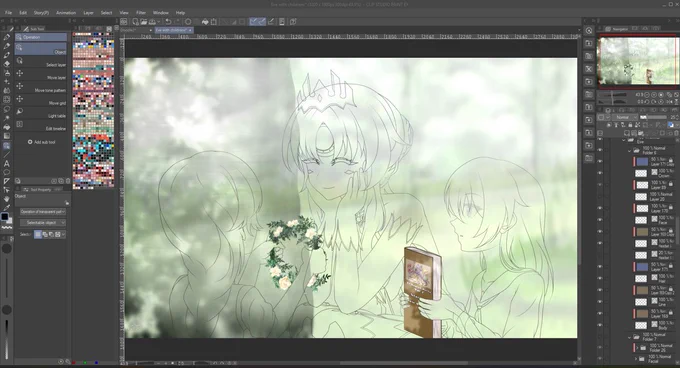Click the Save icon in the top toolbar
Viewport: 680px width, 368px height.
pyautogui.click(x=153, y=22)
